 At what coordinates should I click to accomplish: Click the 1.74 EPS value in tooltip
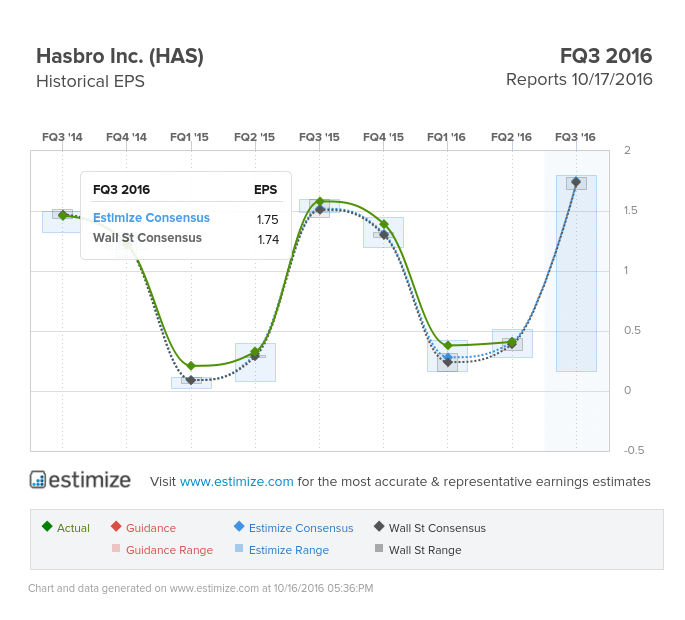click(268, 239)
